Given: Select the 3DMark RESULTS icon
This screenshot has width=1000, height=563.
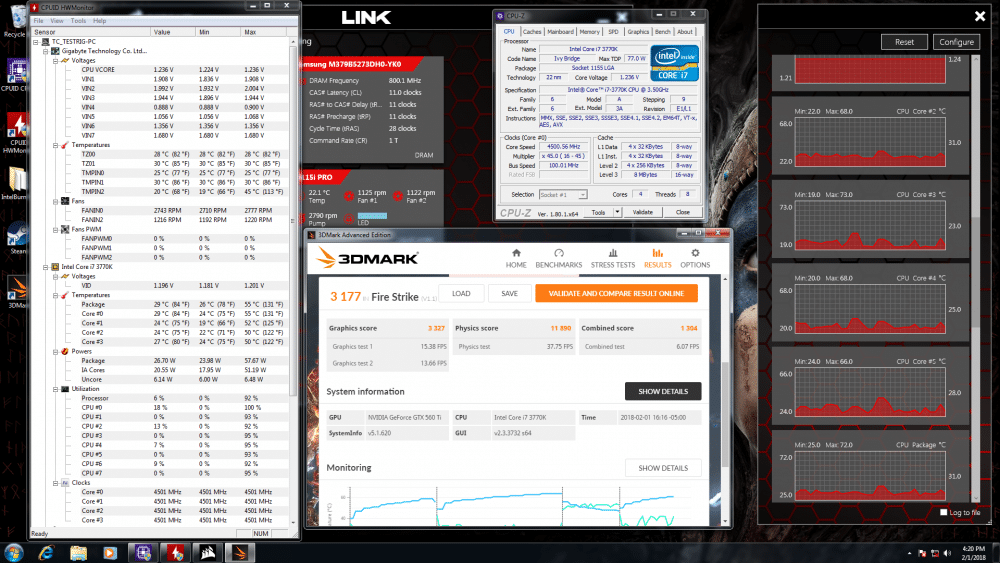Looking at the screenshot, I should 658,253.
